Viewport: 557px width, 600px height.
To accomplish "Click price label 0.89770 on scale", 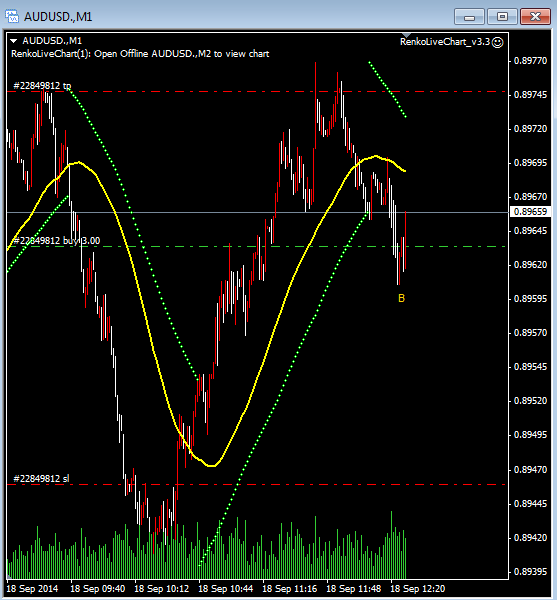I will click(x=530, y=61).
